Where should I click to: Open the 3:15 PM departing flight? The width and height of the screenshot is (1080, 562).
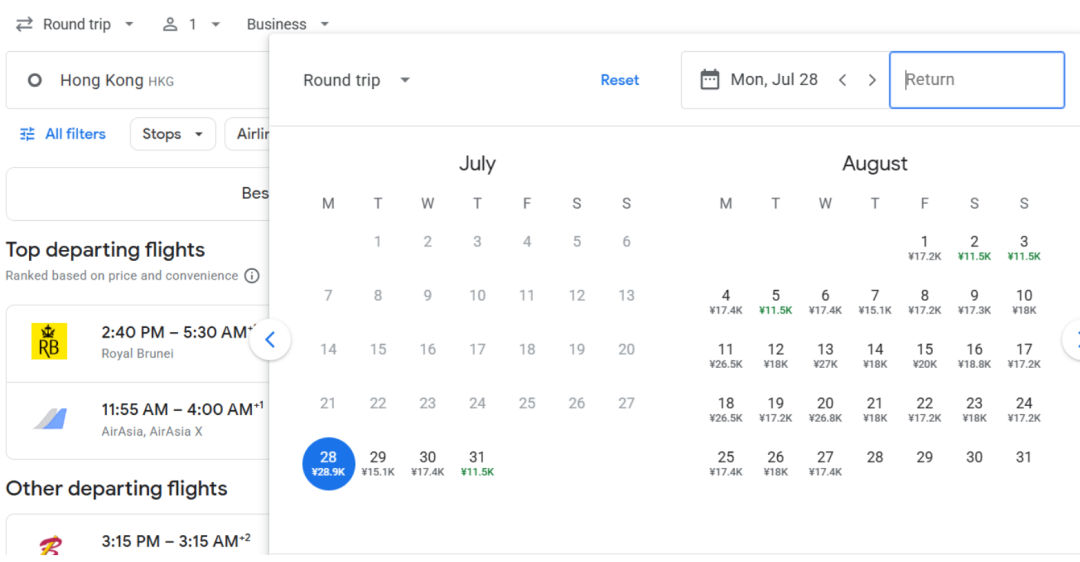click(138, 535)
